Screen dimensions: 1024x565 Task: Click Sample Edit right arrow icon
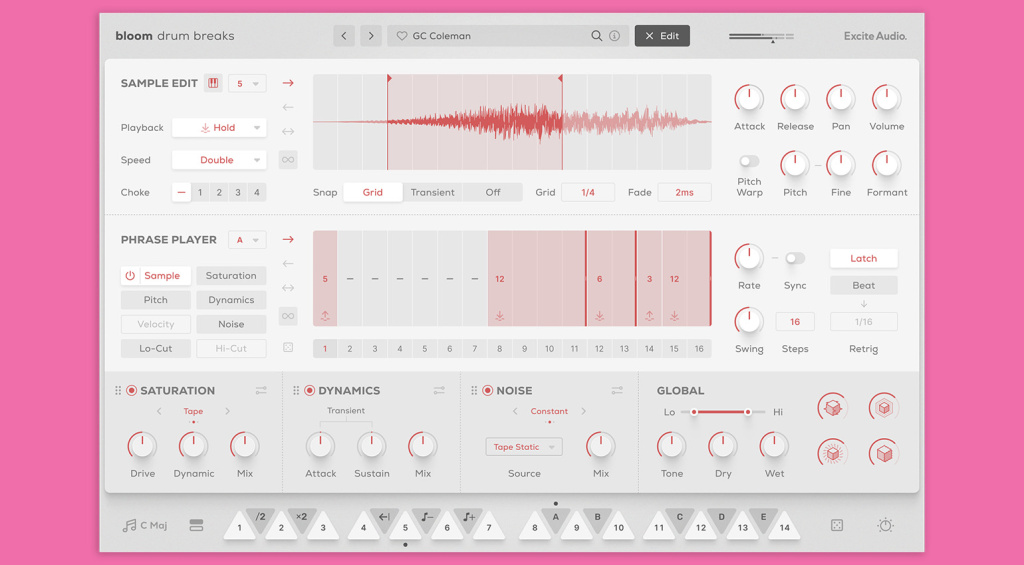288,83
